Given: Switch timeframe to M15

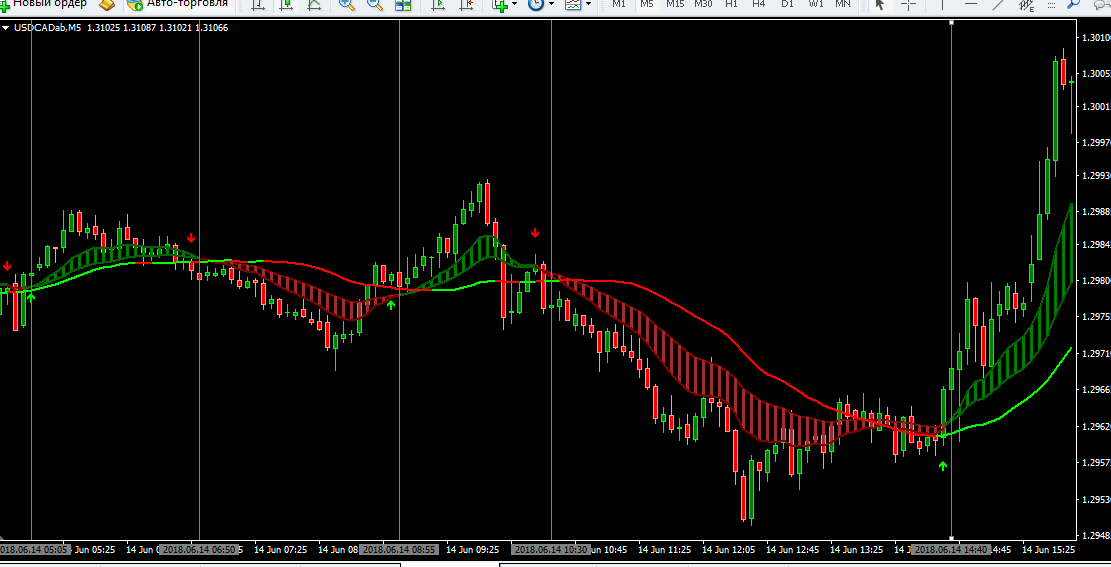Looking at the screenshot, I should point(675,4).
